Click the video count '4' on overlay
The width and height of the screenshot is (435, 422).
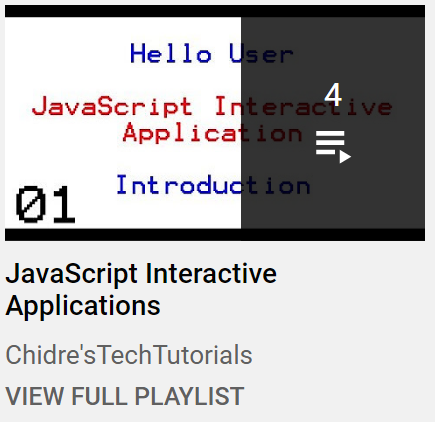click(333, 95)
